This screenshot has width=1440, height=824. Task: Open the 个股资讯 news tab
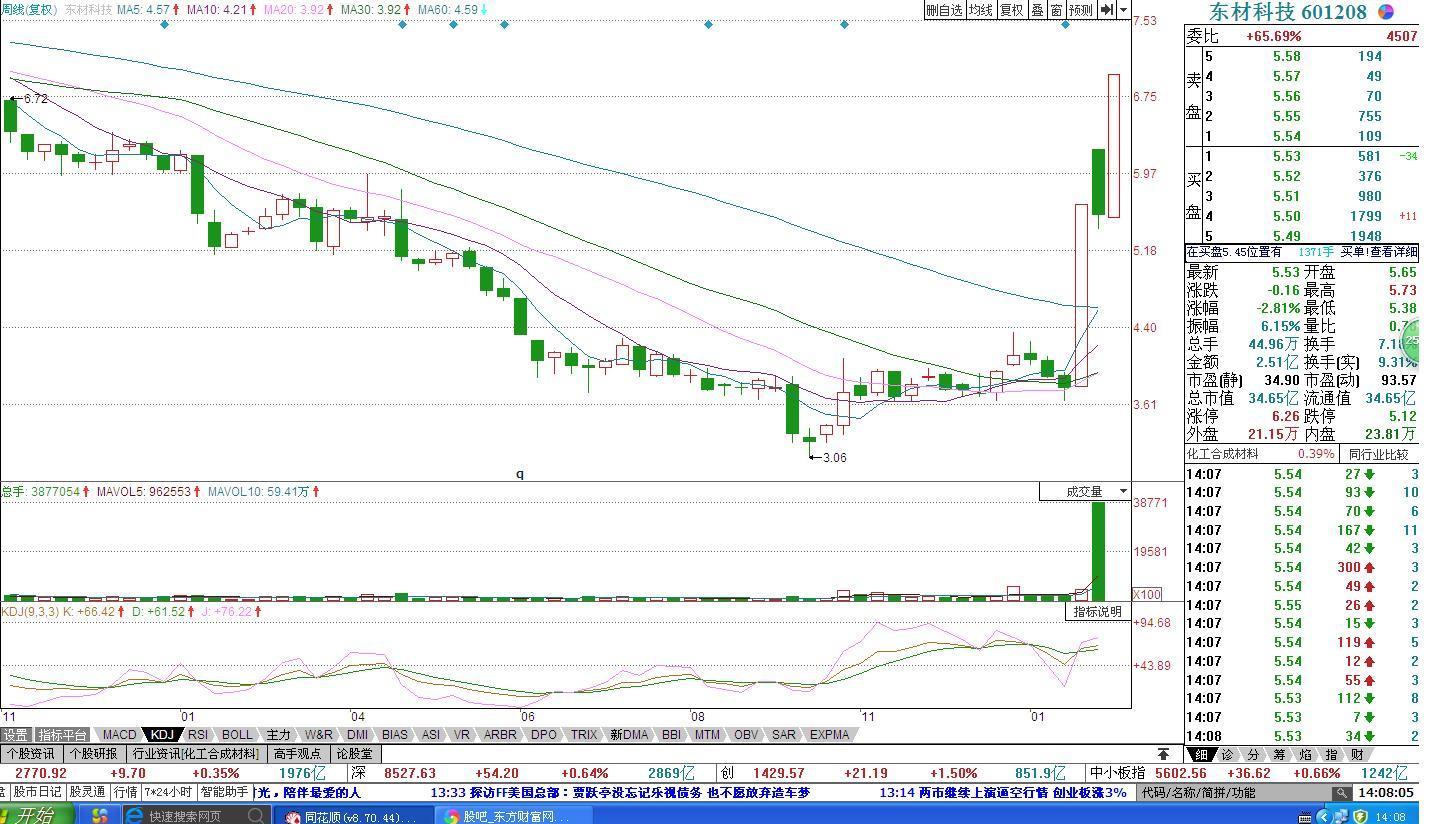pos(31,754)
